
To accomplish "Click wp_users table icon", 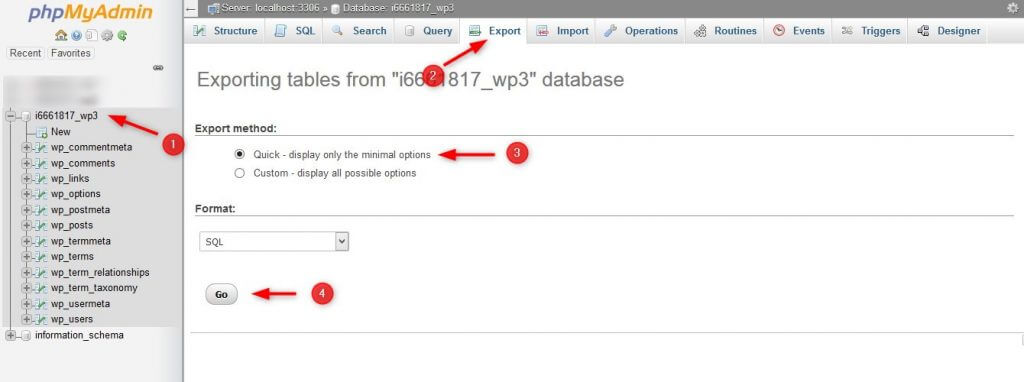I will pos(41,319).
